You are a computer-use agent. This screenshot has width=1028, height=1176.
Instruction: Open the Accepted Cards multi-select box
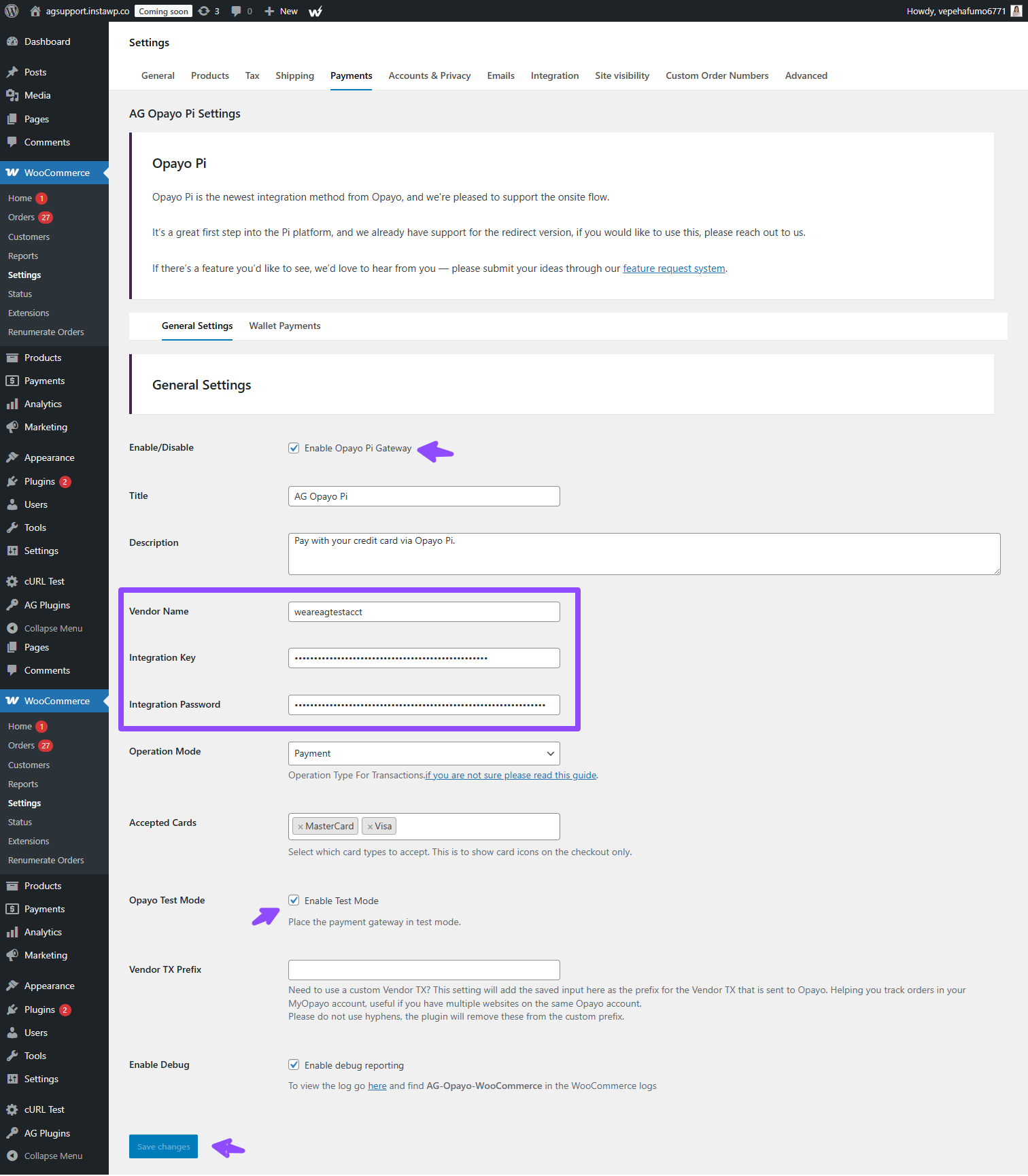(424, 827)
